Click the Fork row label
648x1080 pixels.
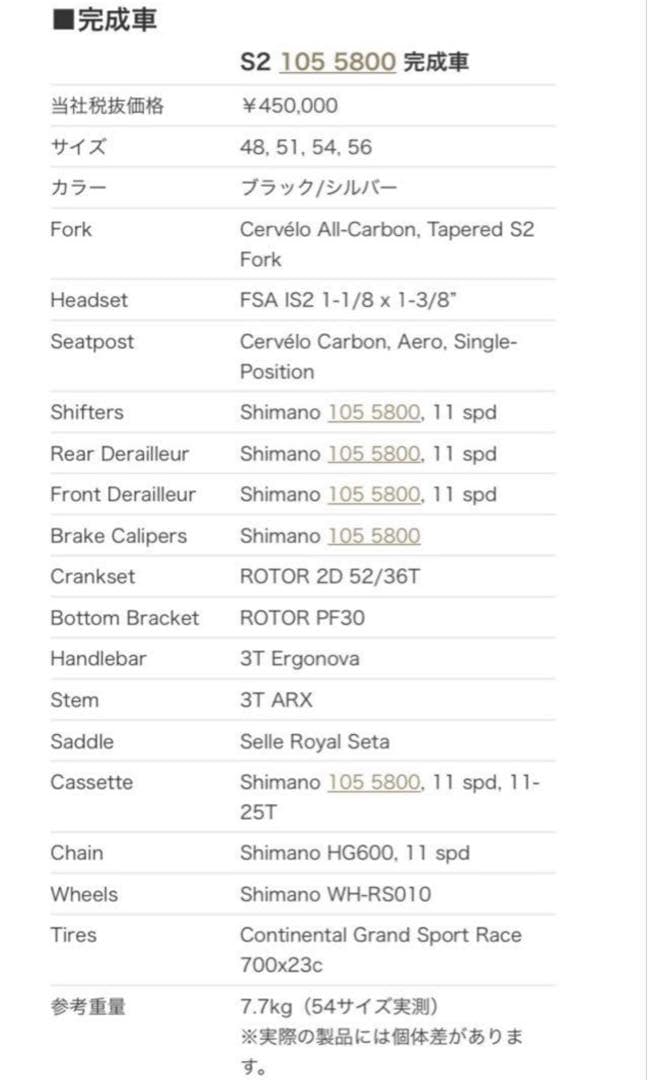coord(70,229)
